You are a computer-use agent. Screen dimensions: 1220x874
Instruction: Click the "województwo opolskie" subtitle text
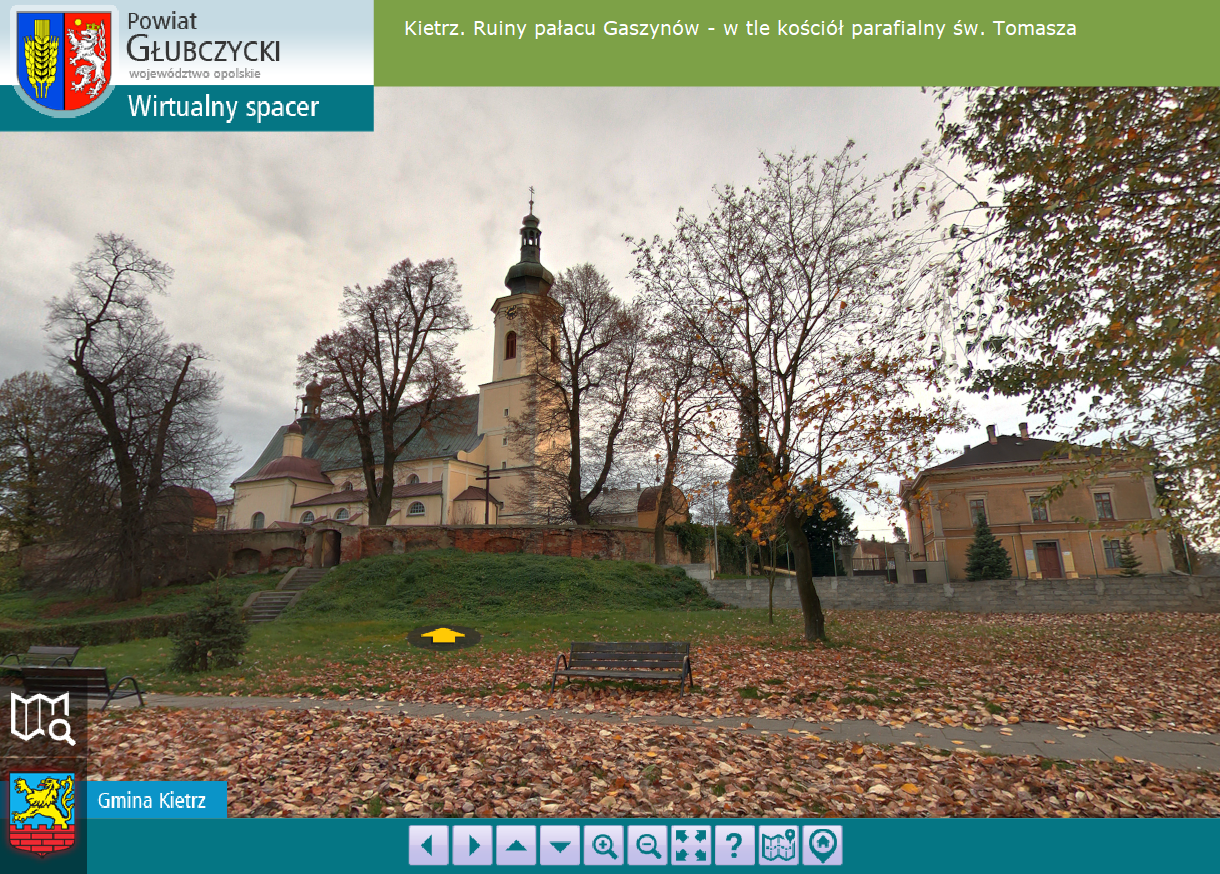tap(195, 73)
